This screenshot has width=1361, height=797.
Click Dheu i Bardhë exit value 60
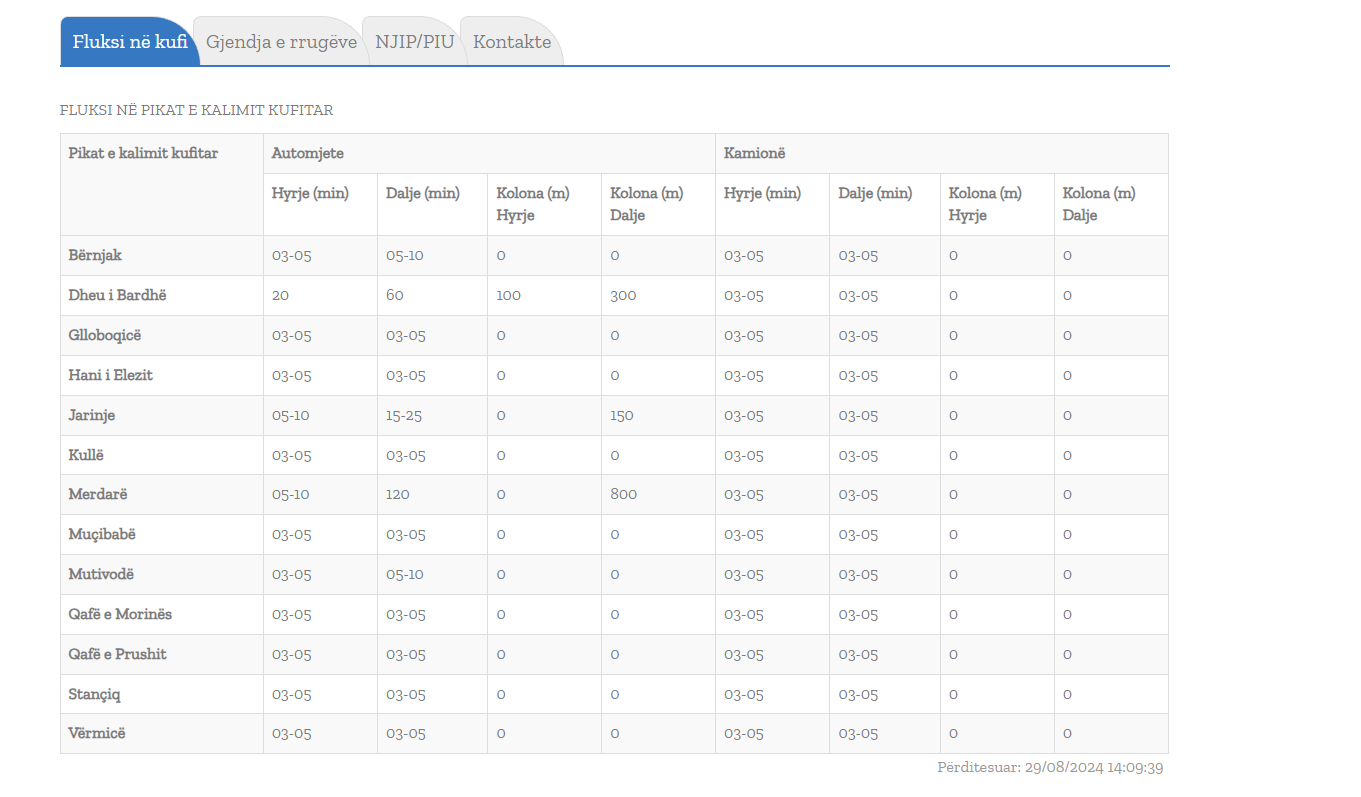395,295
